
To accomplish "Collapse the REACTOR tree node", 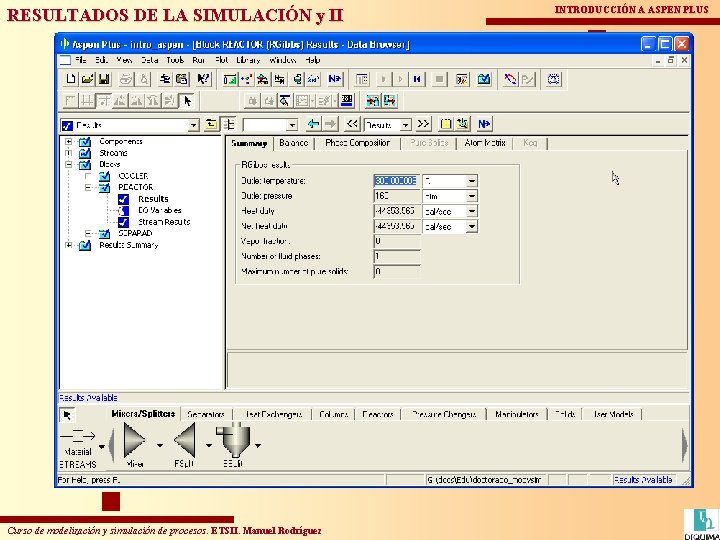I will pyautogui.click(x=88, y=187).
